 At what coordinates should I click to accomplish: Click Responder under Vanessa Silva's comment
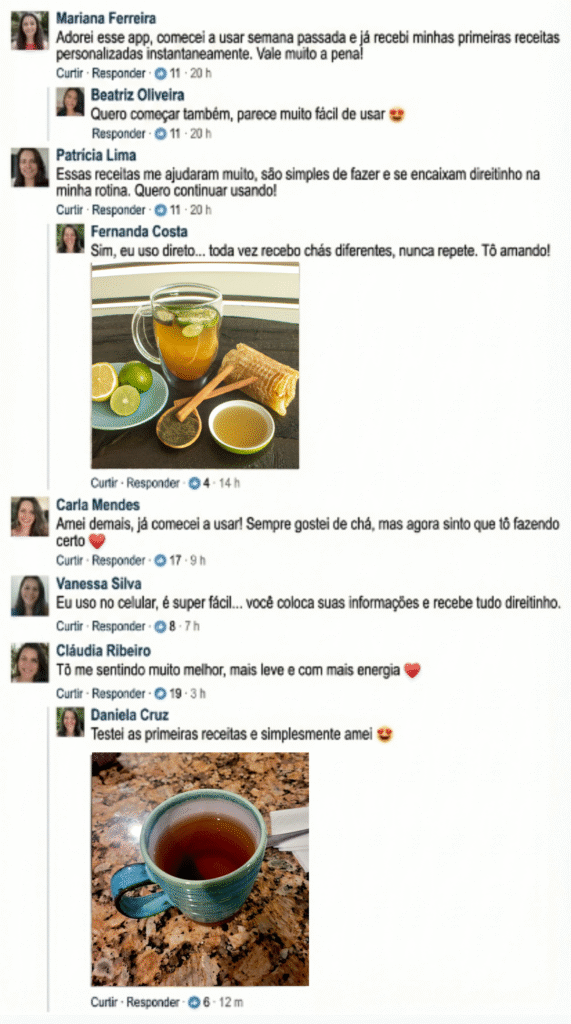click(x=118, y=626)
